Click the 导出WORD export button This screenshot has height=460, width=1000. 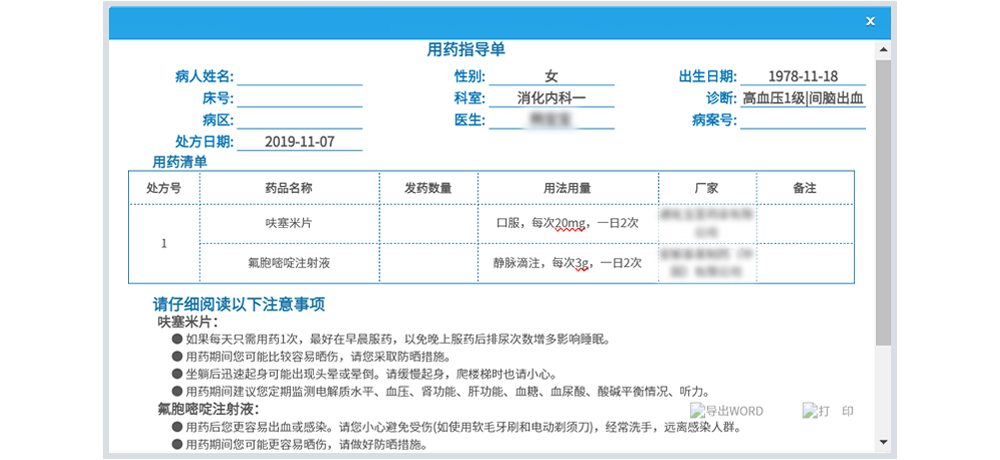(726, 411)
